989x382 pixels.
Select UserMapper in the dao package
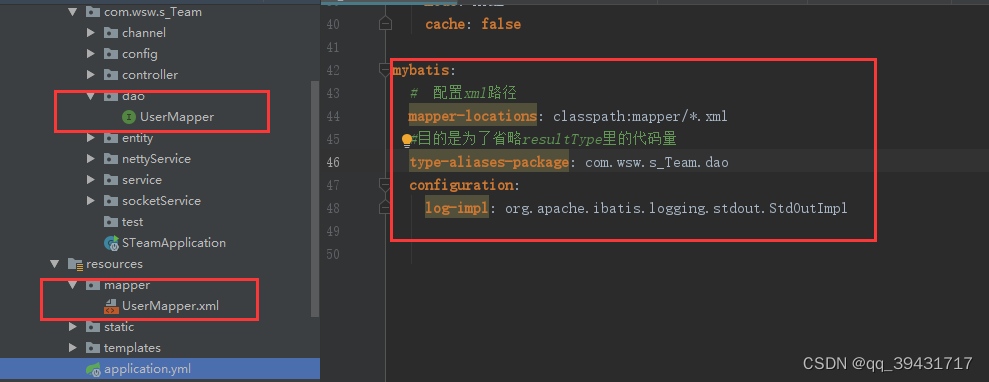tap(177, 117)
